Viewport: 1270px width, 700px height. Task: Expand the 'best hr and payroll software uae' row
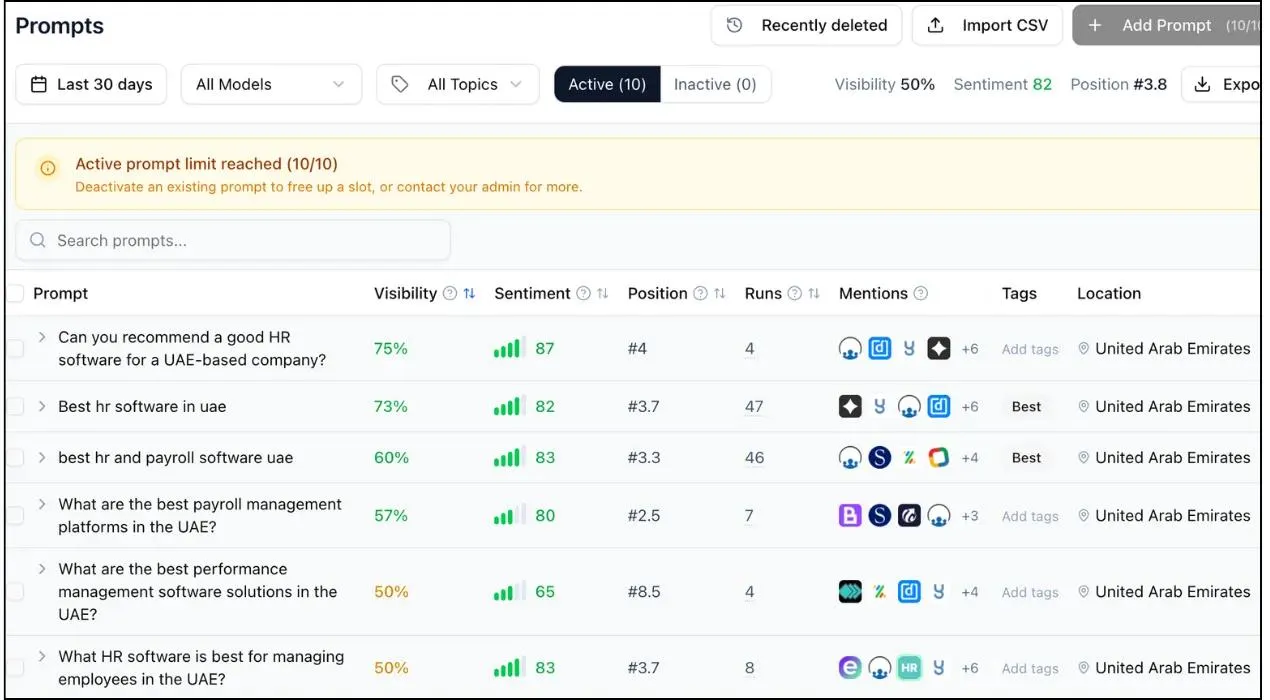(42, 458)
